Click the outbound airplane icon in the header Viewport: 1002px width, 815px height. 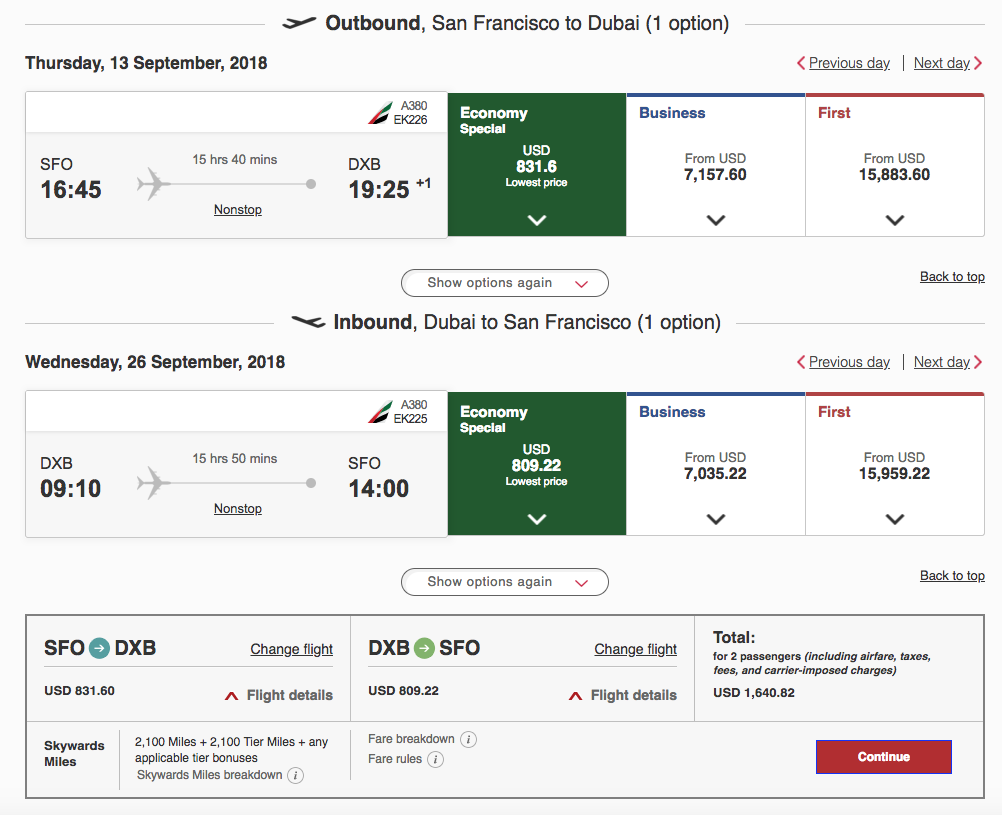pyautogui.click(x=299, y=23)
